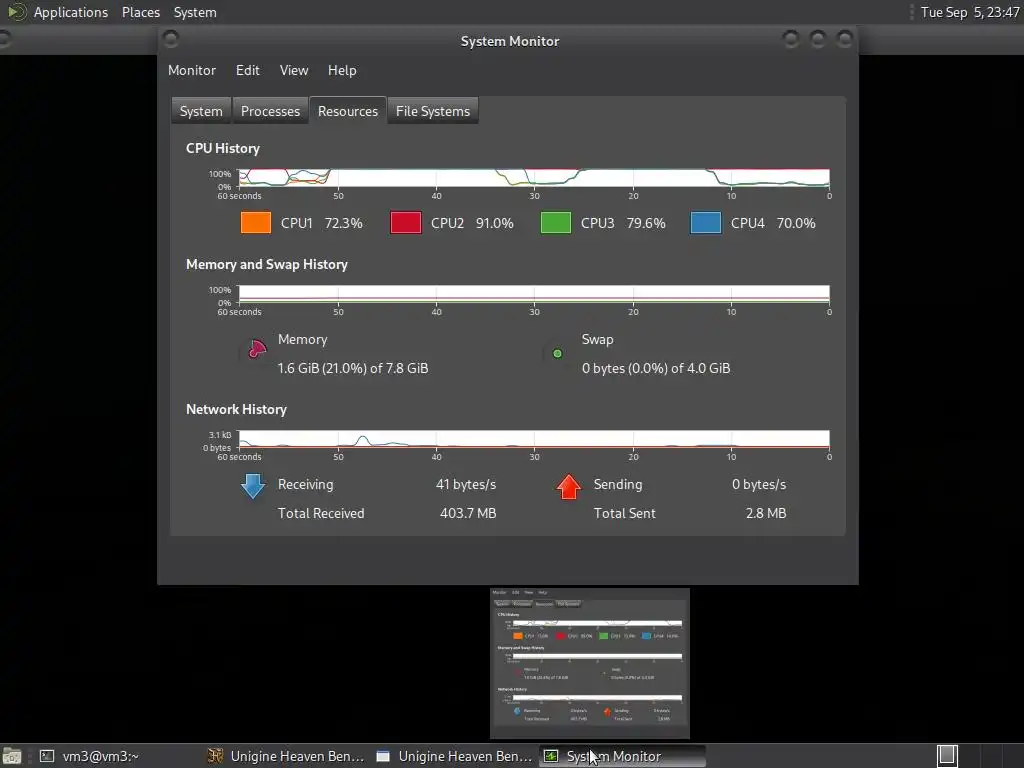The height and width of the screenshot is (768, 1024).
Task: Open the Monitor menu
Action: pyautogui.click(x=191, y=71)
